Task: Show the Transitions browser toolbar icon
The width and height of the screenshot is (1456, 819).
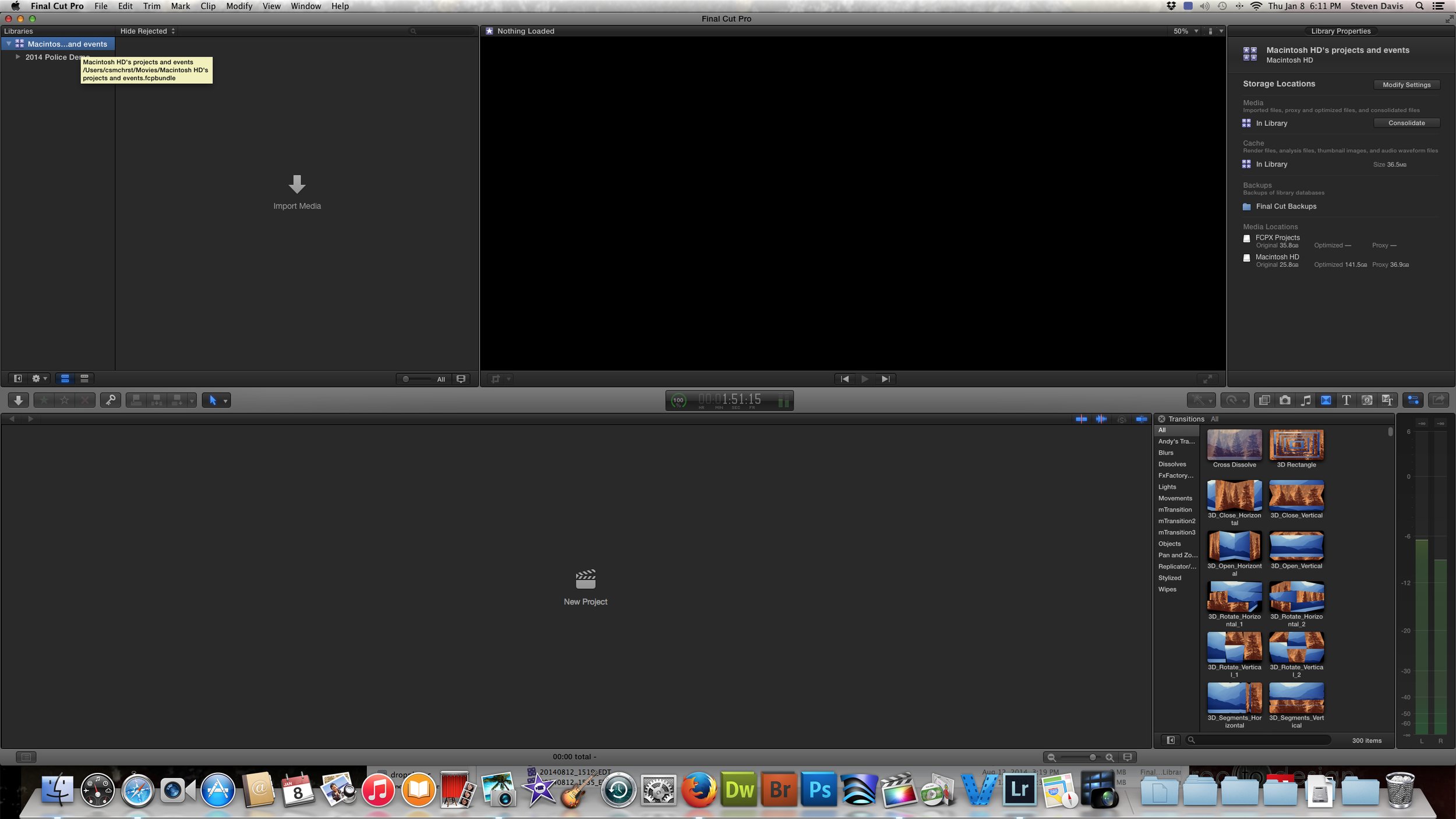Action: (1326, 400)
